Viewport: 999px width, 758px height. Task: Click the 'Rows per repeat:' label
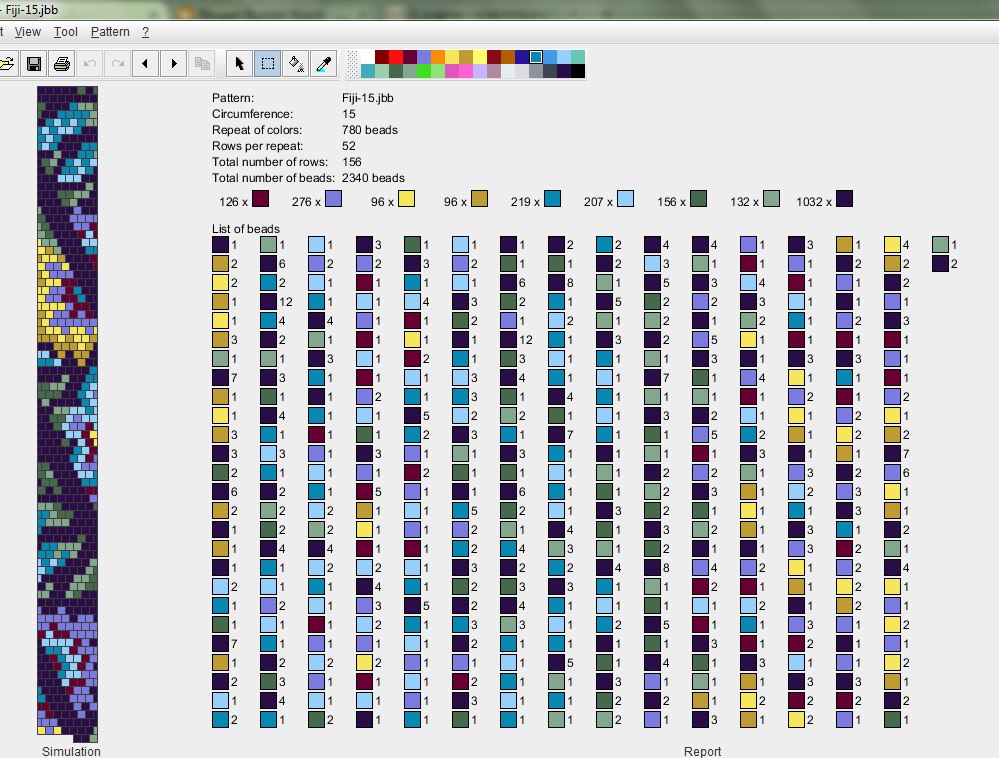[257, 146]
